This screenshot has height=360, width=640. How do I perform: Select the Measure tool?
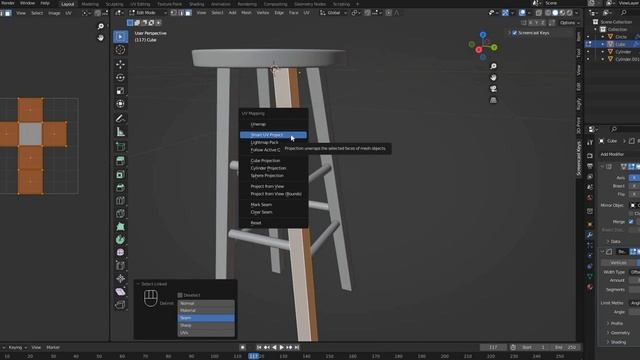click(x=120, y=132)
